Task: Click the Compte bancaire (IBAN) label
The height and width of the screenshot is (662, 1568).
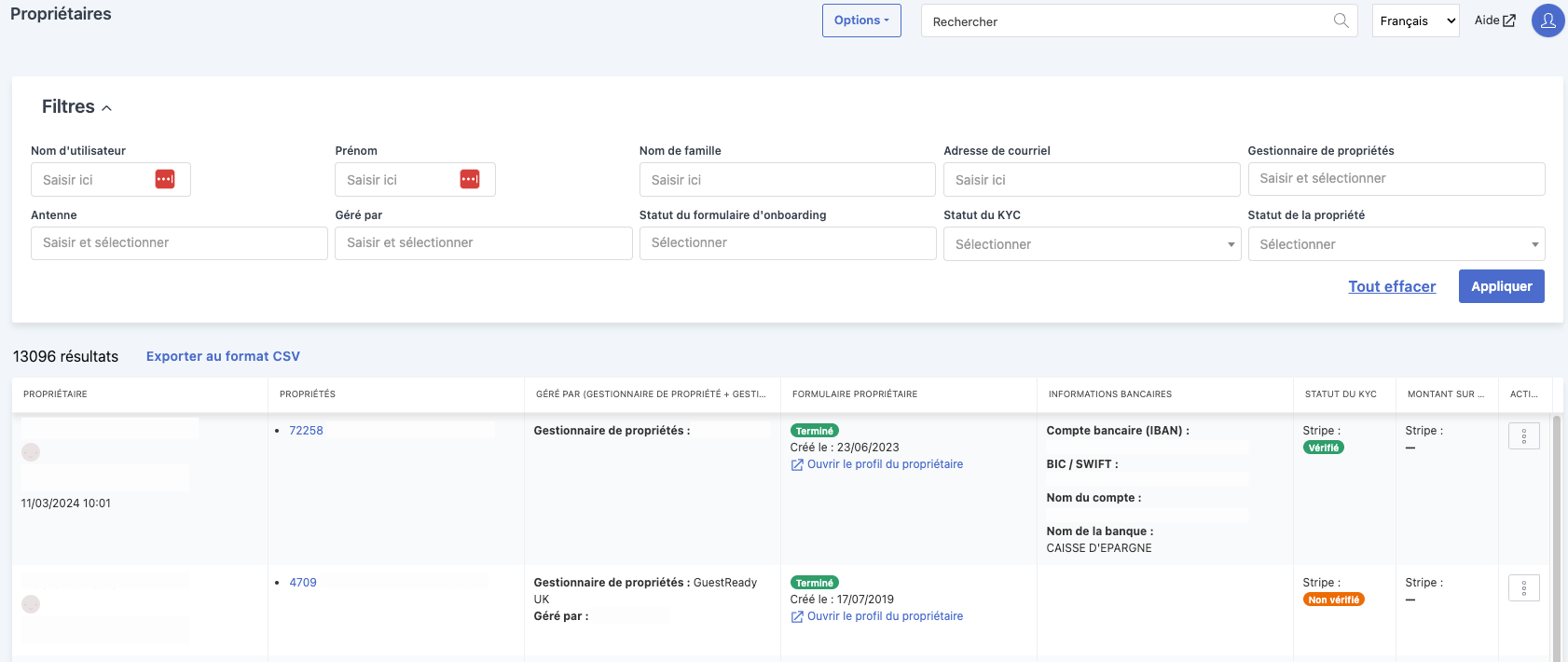Action: (1118, 431)
